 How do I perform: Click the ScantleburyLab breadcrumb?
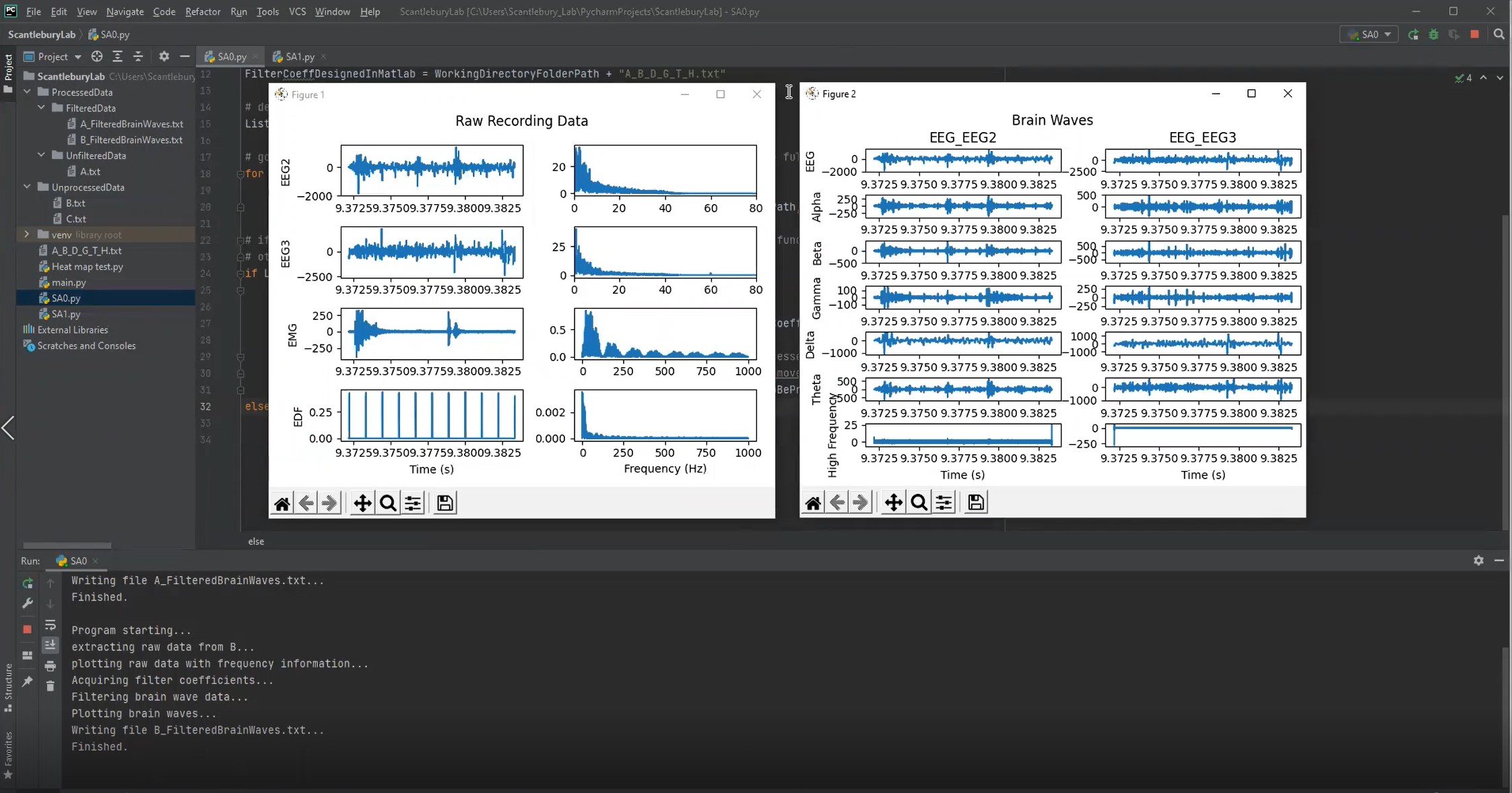42,34
